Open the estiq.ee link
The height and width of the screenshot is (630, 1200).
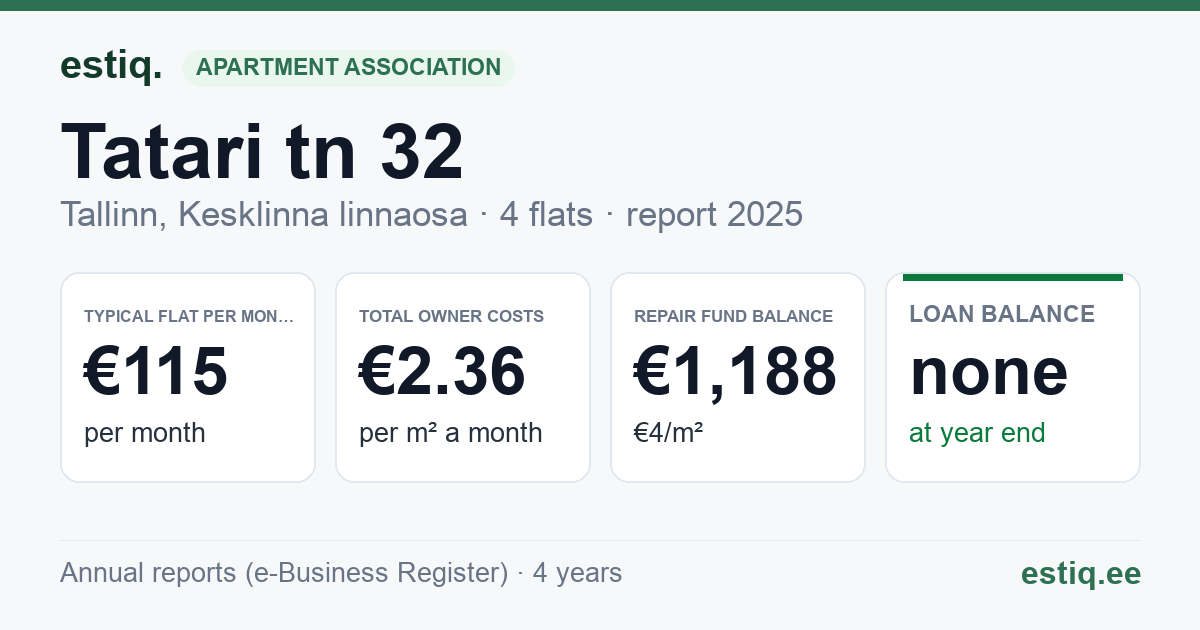pyautogui.click(x=1080, y=573)
